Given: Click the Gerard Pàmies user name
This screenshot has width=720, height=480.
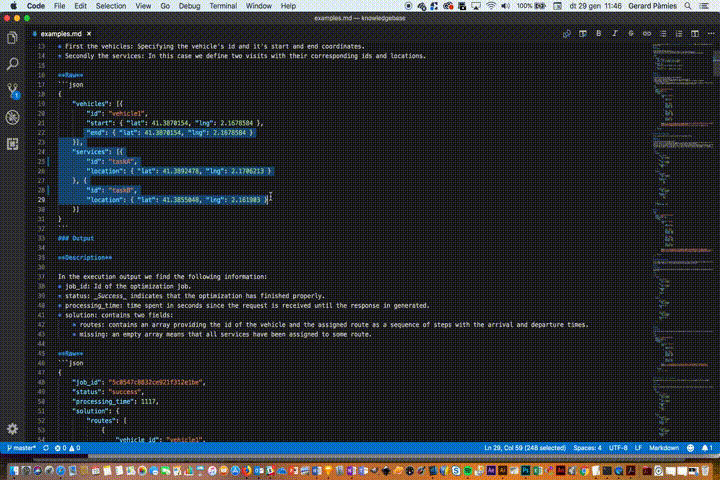Looking at the screenshot, I should tap(652, 6).
